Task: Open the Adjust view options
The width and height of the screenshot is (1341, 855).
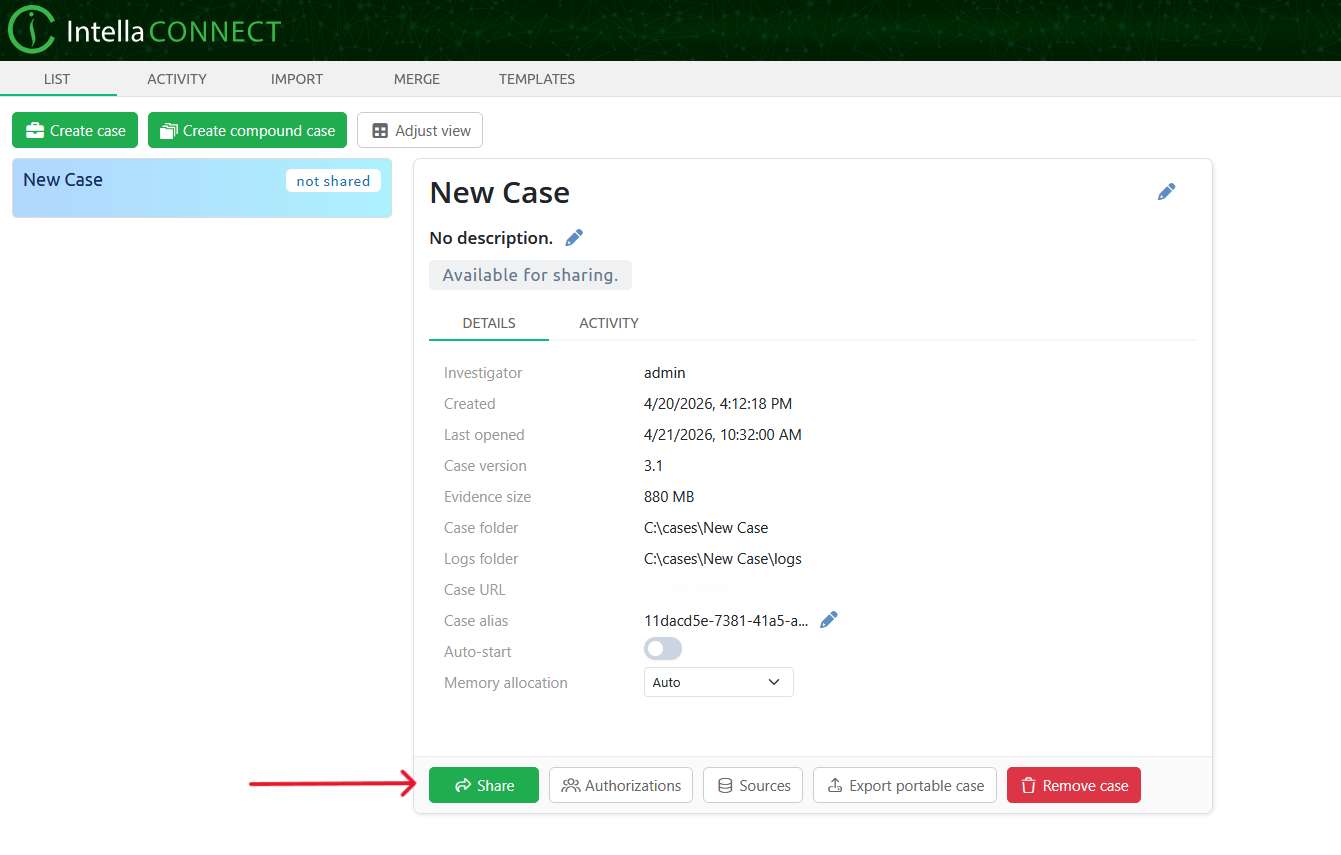Action: tap(420, 130)
